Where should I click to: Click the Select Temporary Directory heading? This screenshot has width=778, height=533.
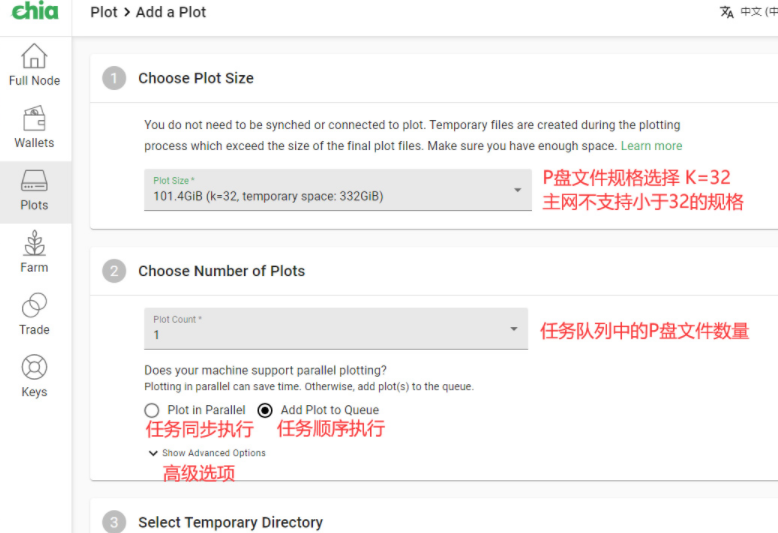pyautogui.click(x=230, y=522)
